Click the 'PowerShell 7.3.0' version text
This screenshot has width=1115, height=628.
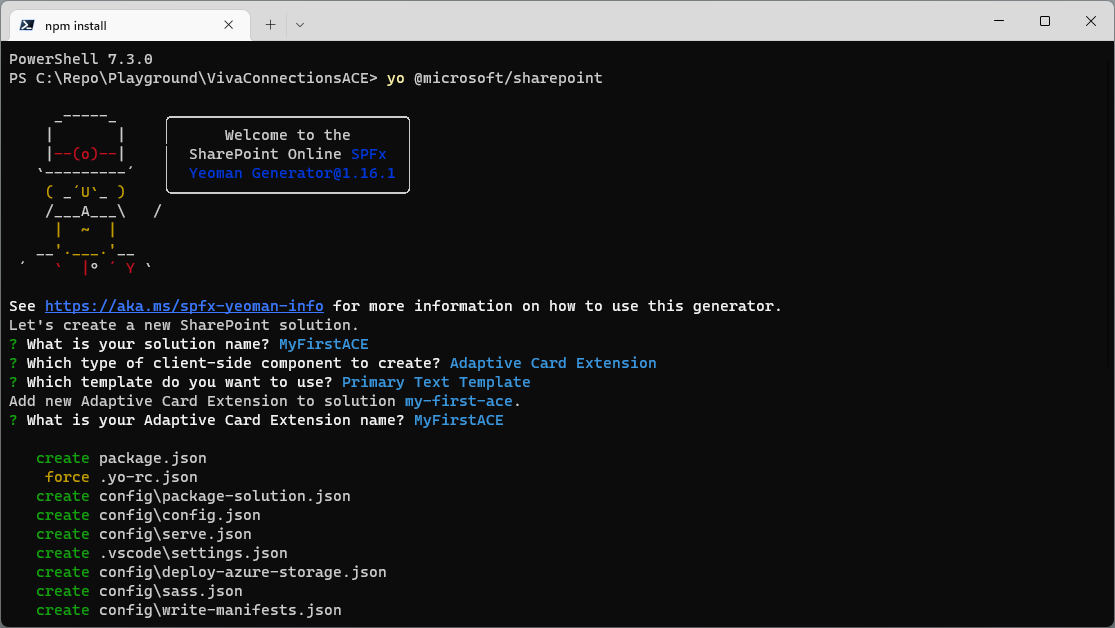(81, 59)
